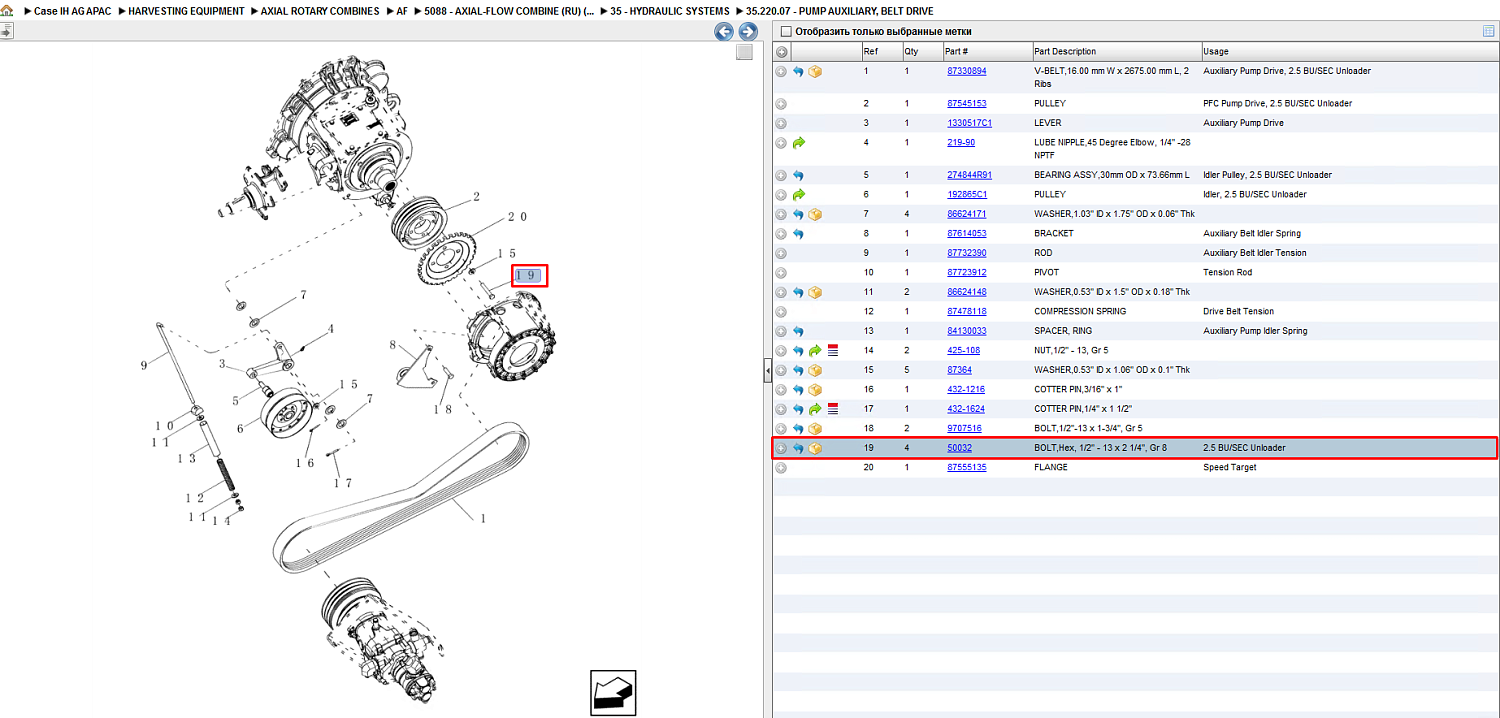This screenshot has width=1500, height=718.
Task: Click the blue arrow icon for part 50032 row
Action: pos(798,448)
